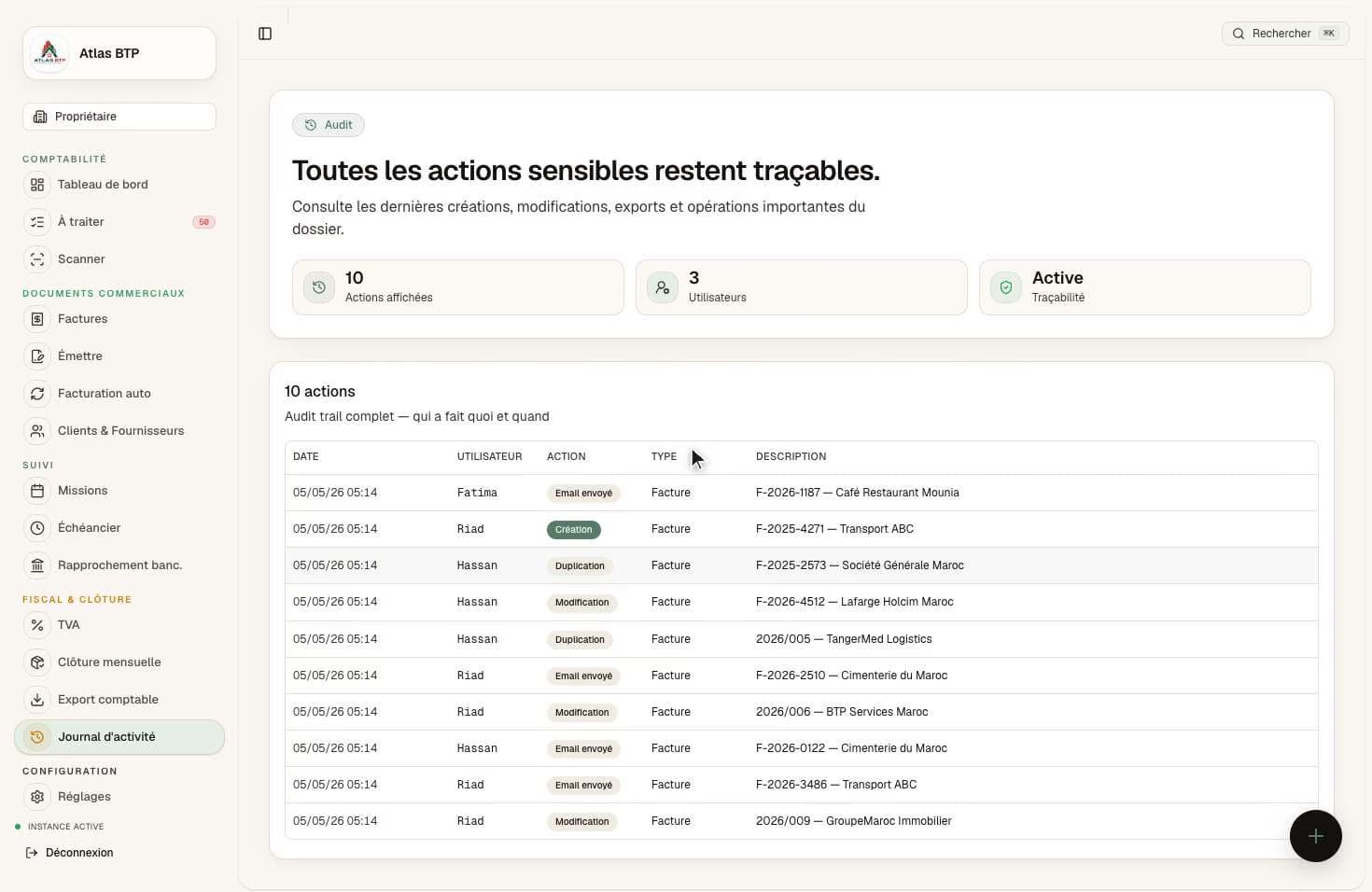This screenshot has width=1372, height=892.
Task: Open the Rechercher search field
Action: tap(1285, 34)
